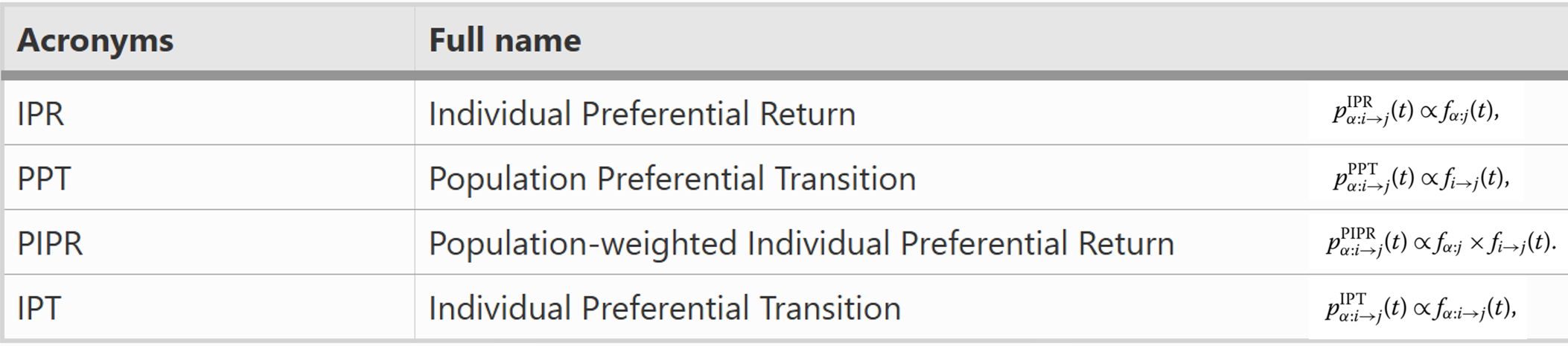Select the IPR acronym cell
1568x346 pixels.
40,114
